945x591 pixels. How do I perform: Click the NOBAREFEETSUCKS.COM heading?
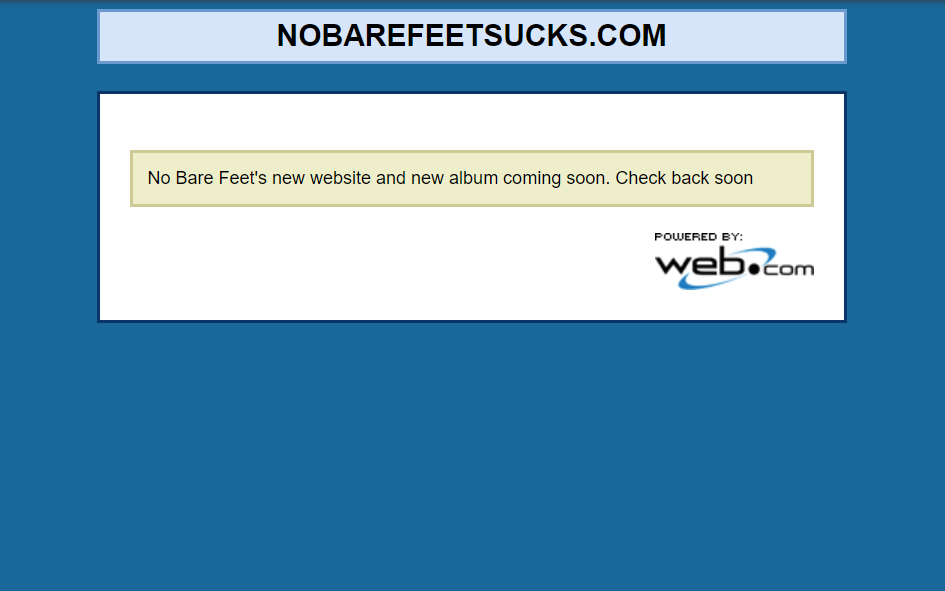click(x=471, y=36)
